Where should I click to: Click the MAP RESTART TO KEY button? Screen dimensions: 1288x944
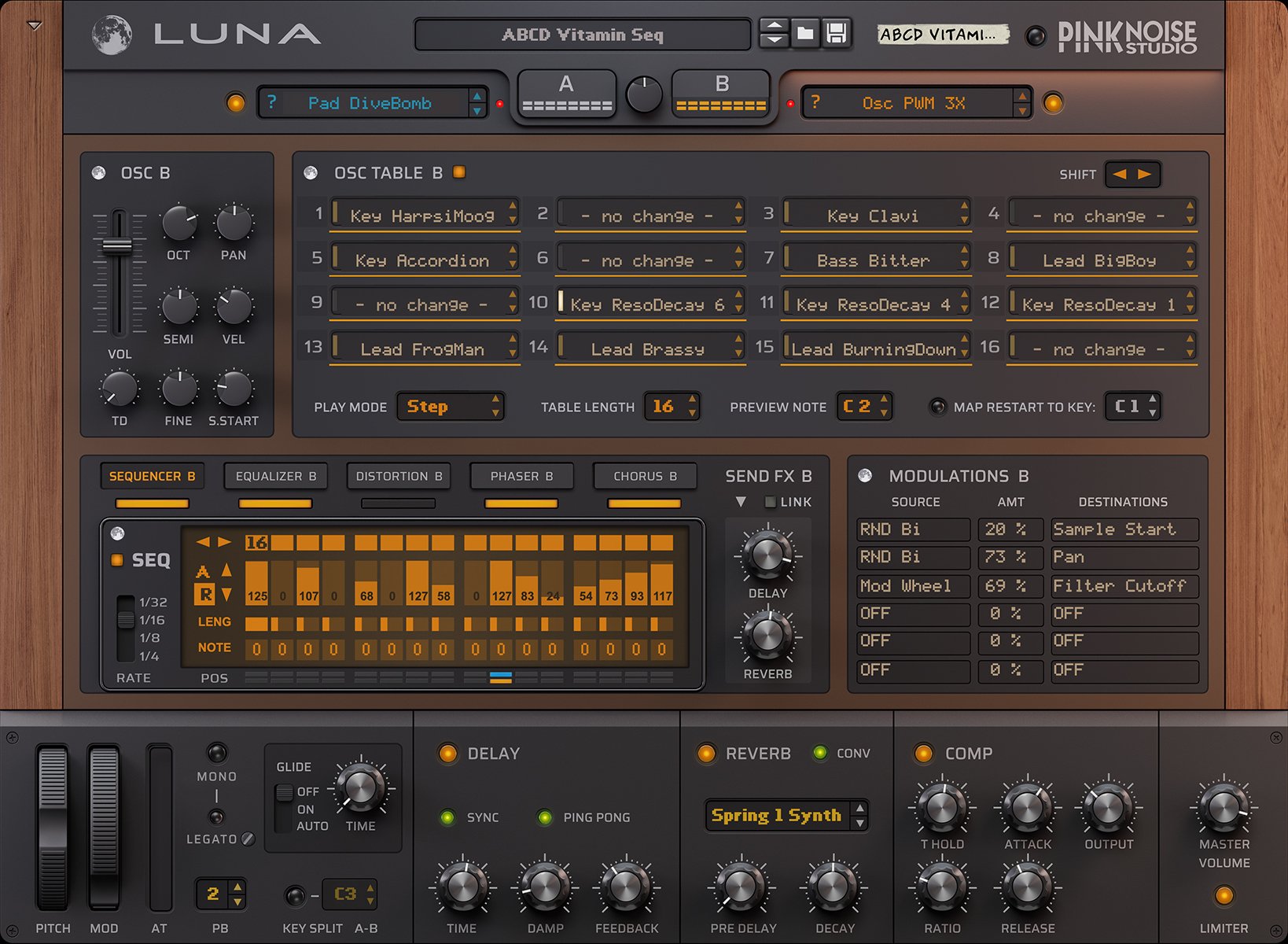[937, 407]
